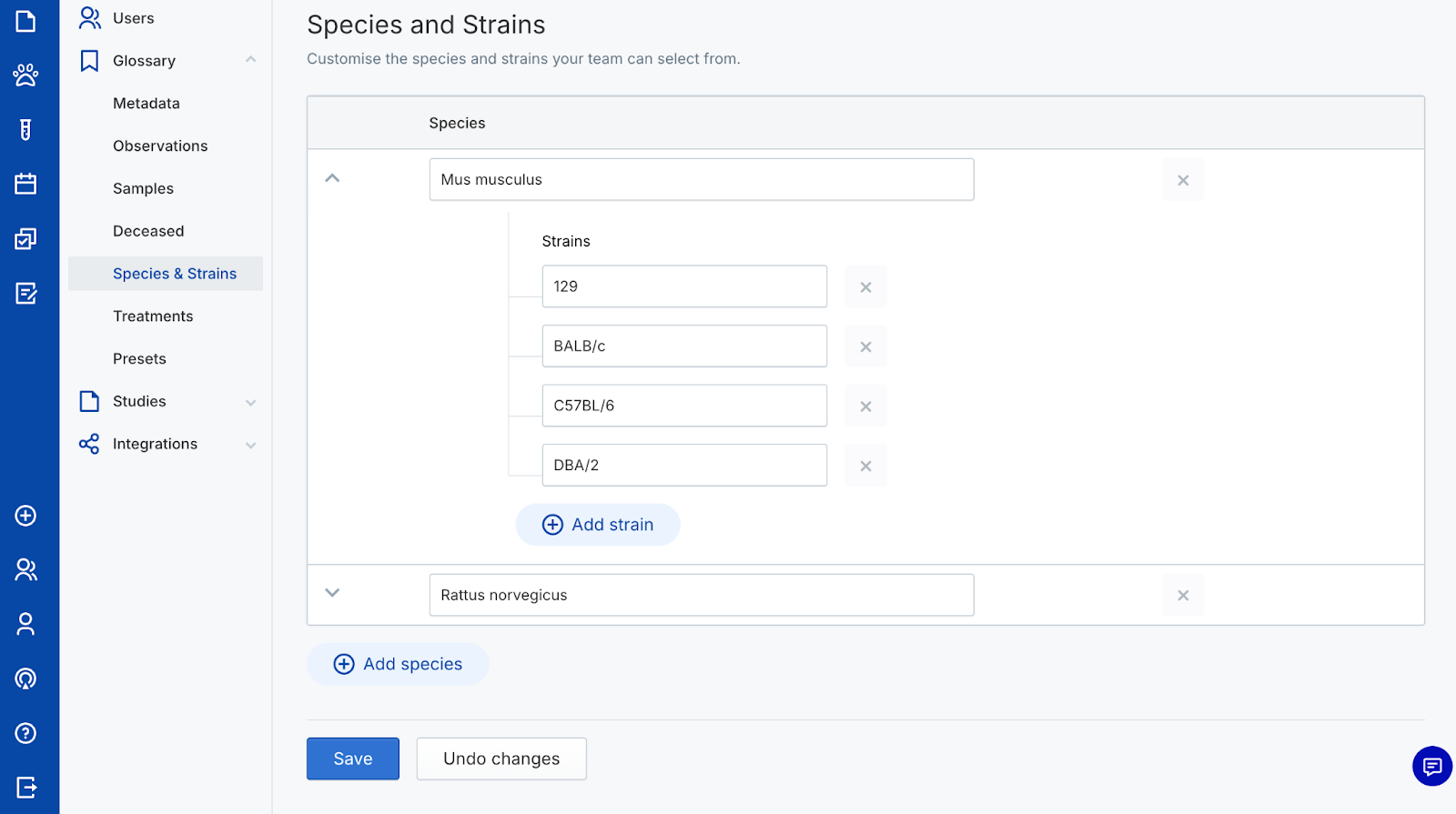
Task: Remove the BALB/c strain
Action: [865, 347]
